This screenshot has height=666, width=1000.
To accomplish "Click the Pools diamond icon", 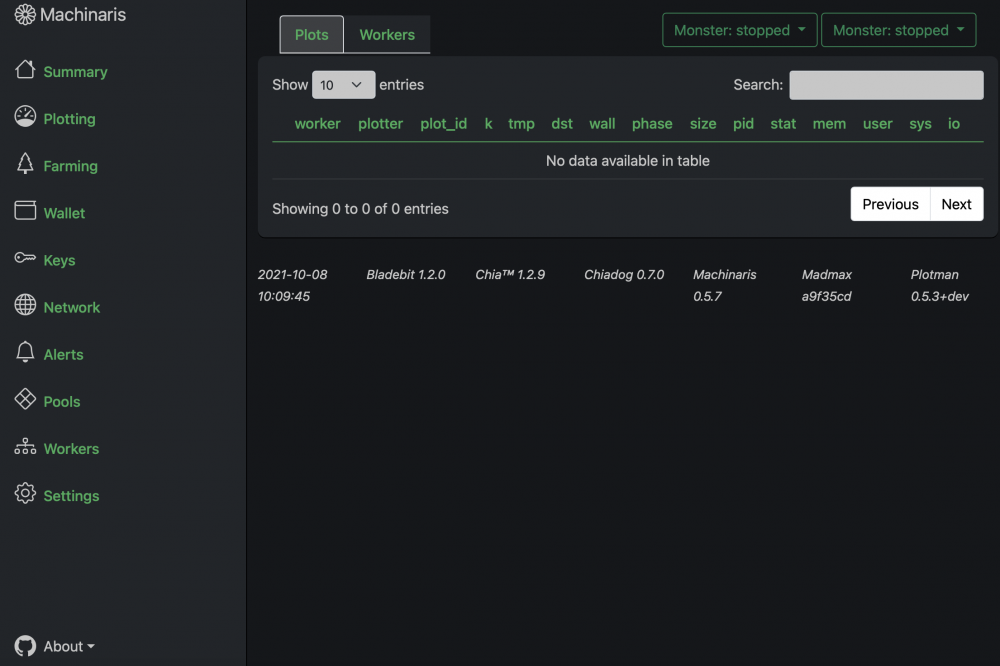I will coord(25,399).
